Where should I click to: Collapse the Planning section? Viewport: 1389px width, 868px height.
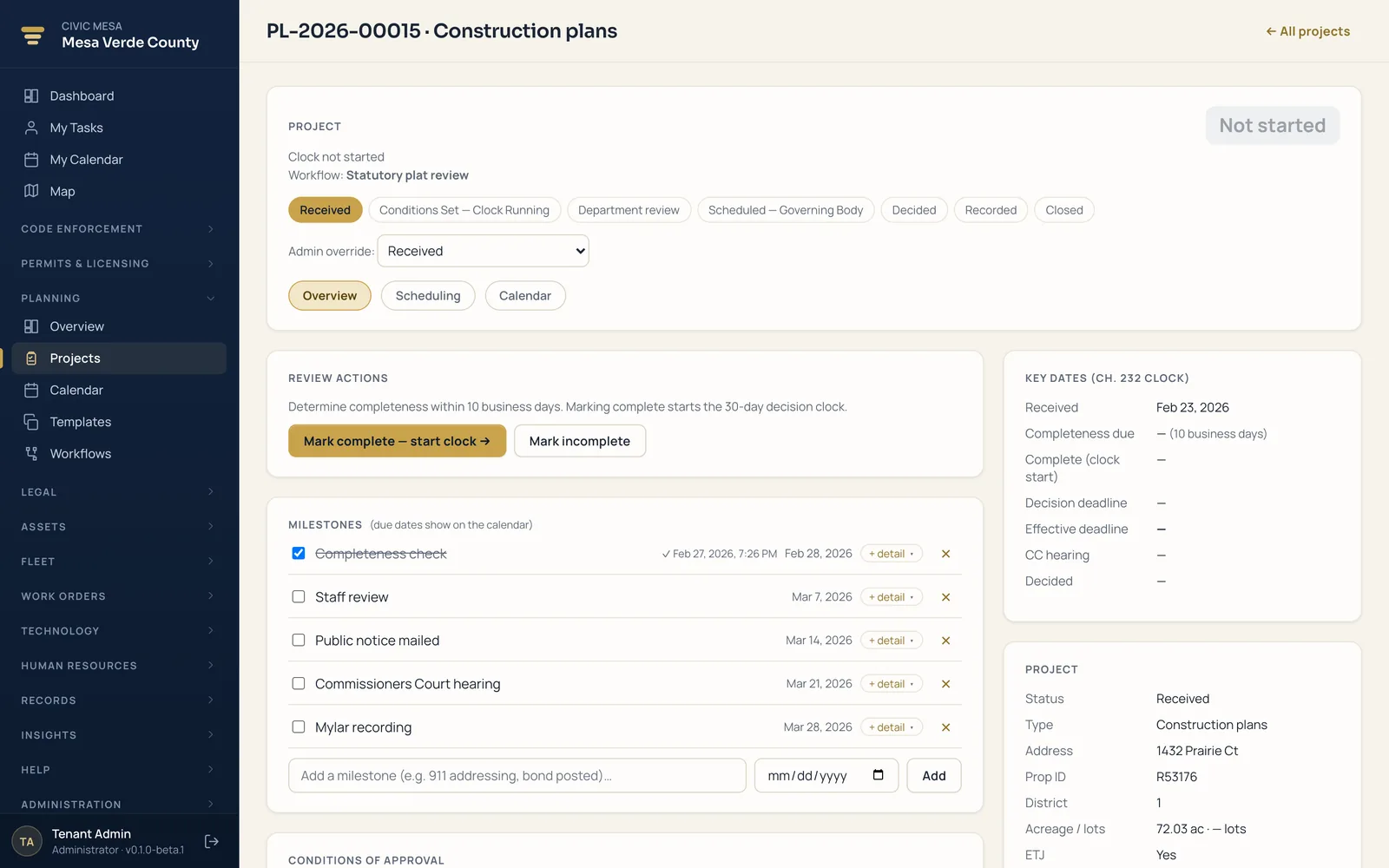click(x=119, y=299)
